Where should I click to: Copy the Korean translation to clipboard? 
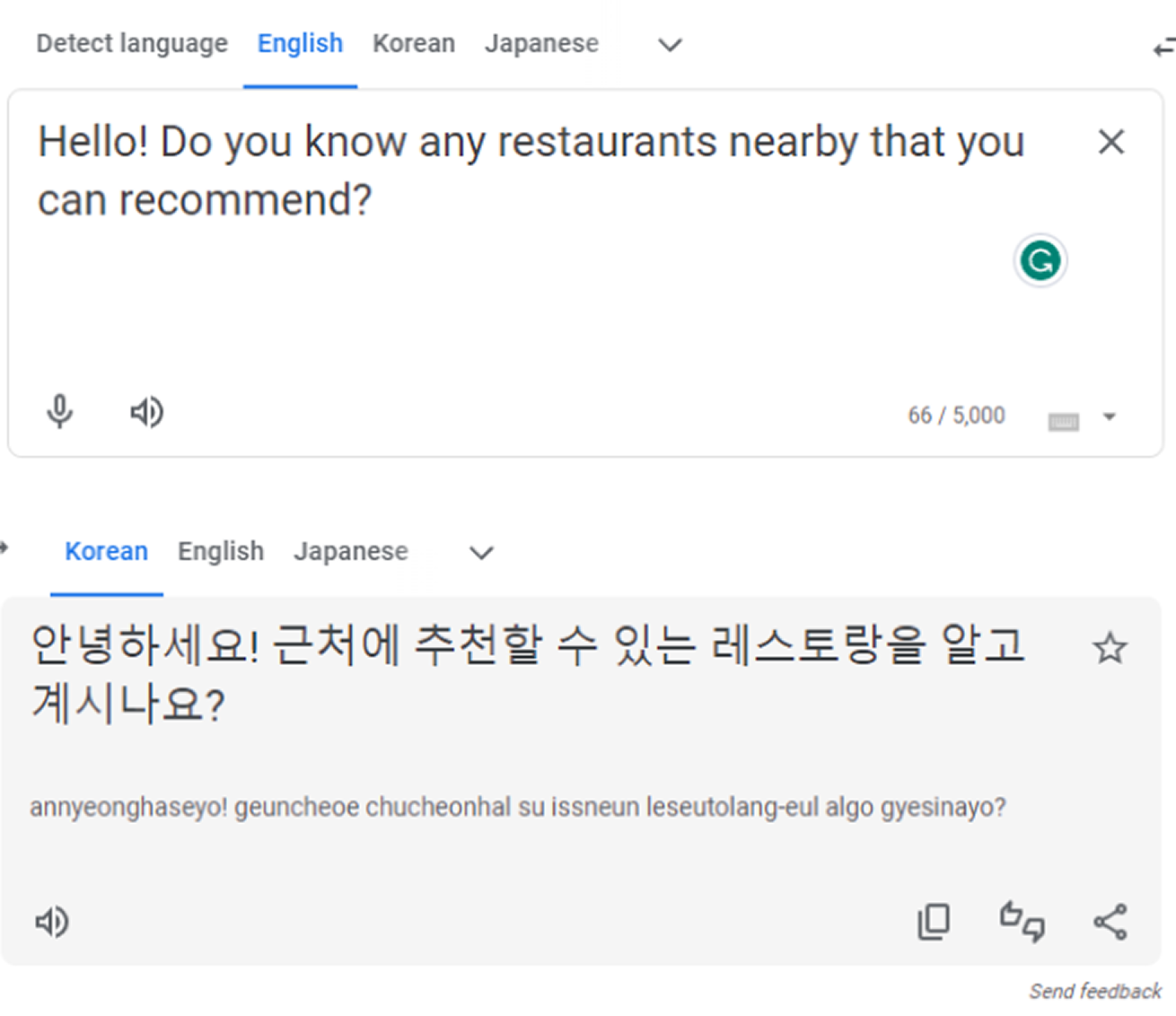click(934, 922)
